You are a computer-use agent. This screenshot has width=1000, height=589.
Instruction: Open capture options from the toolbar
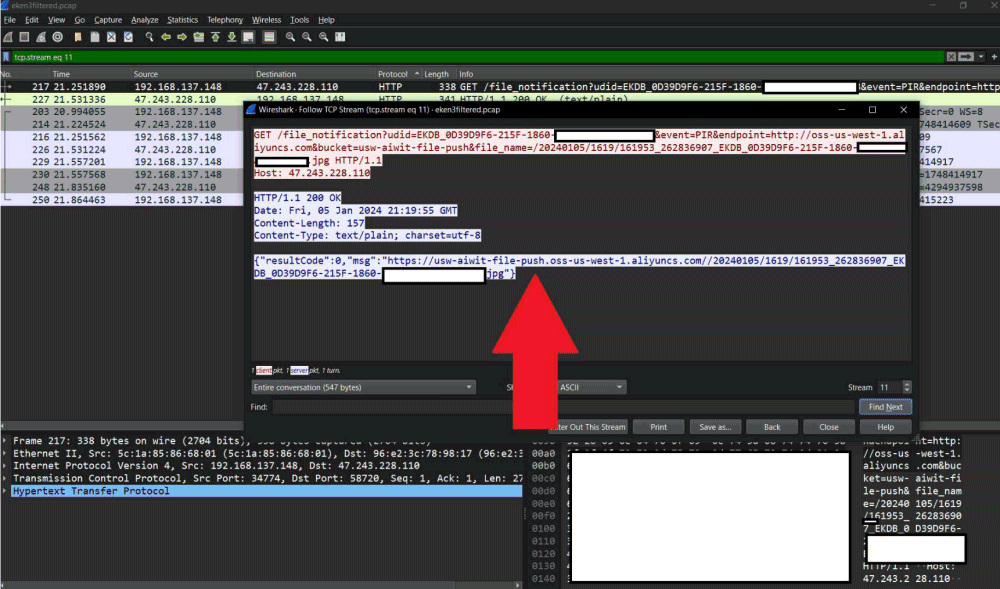pyautogui.click(x=57, y=37)
